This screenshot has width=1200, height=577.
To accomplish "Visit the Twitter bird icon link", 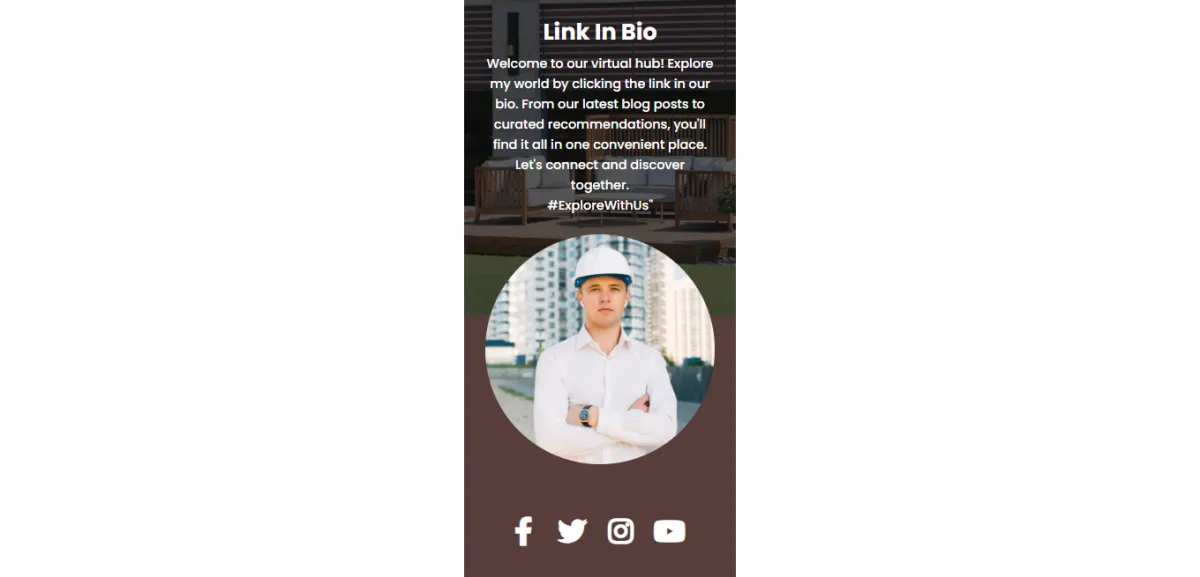I will click(572, 531).
